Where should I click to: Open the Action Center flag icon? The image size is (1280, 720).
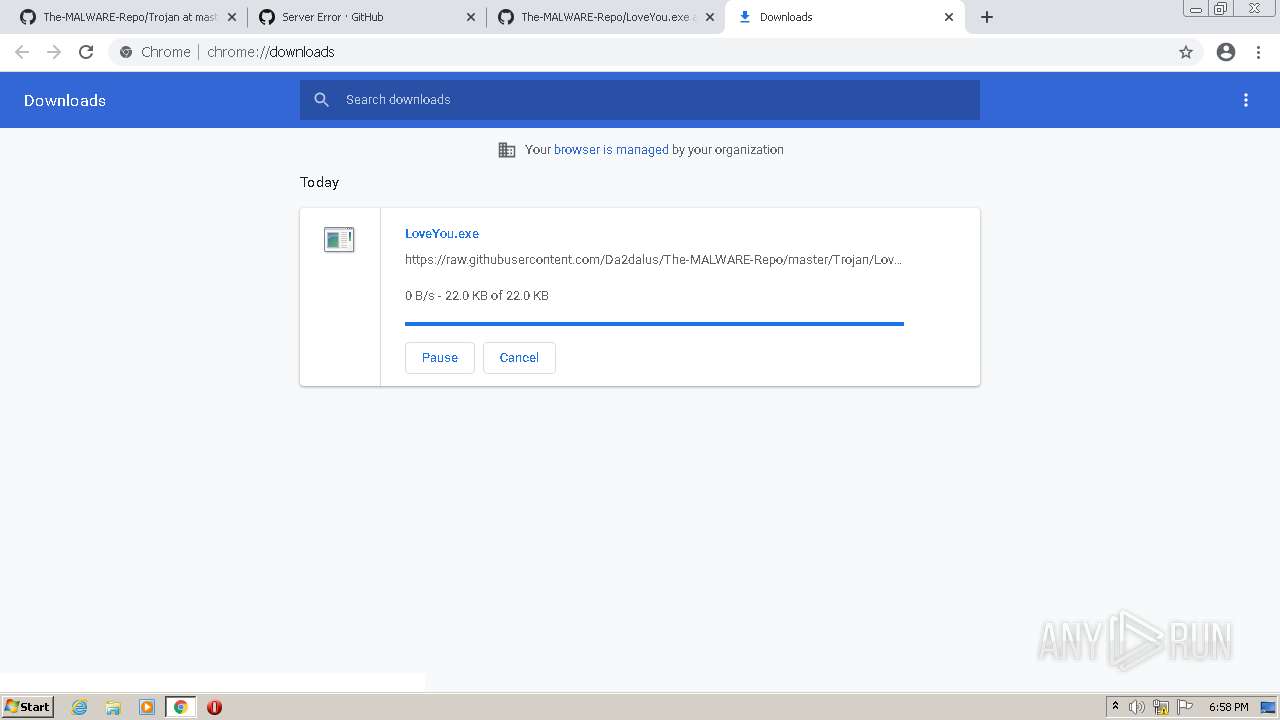1185,707
